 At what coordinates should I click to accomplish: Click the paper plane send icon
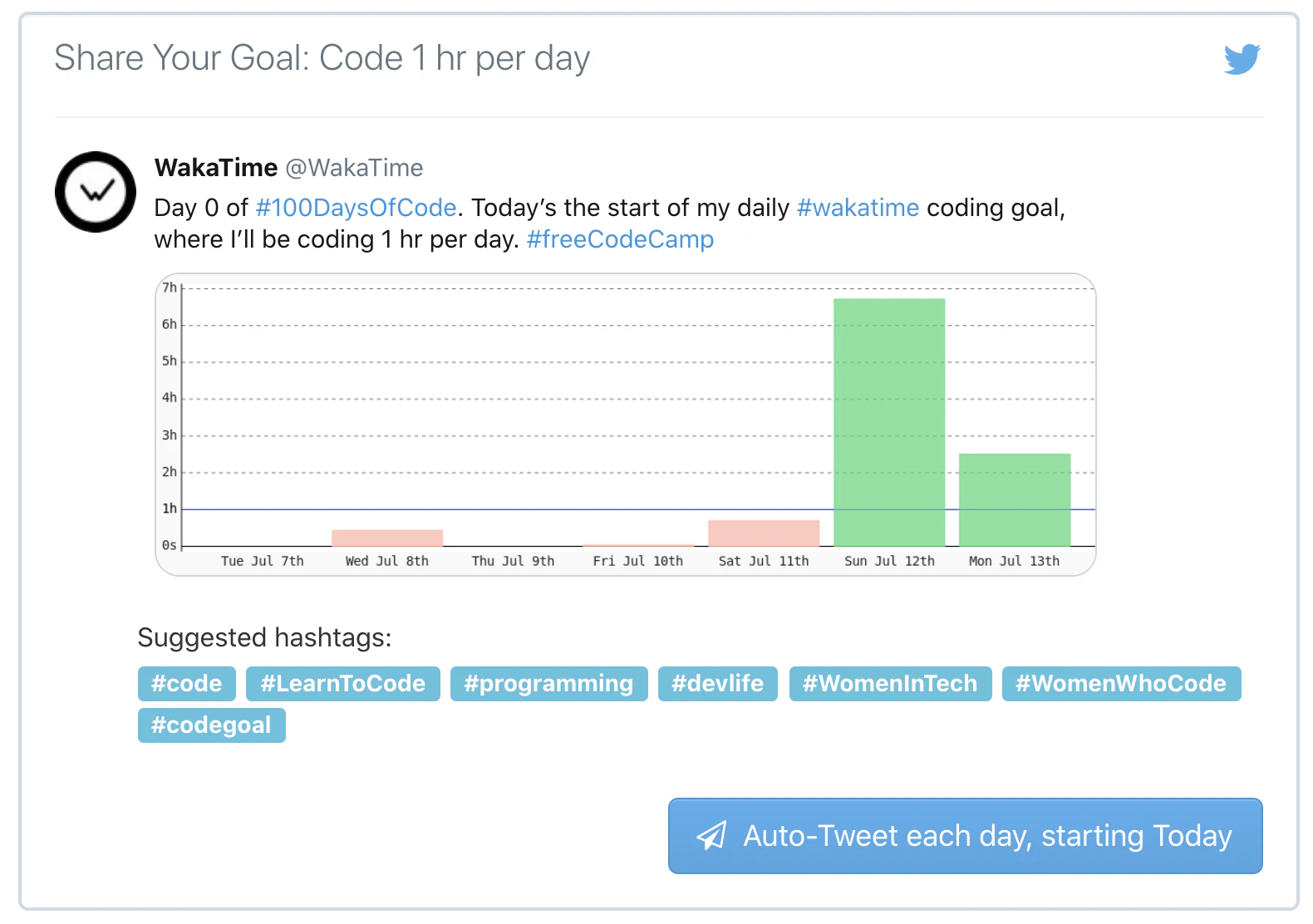click(x=711, y=835)
